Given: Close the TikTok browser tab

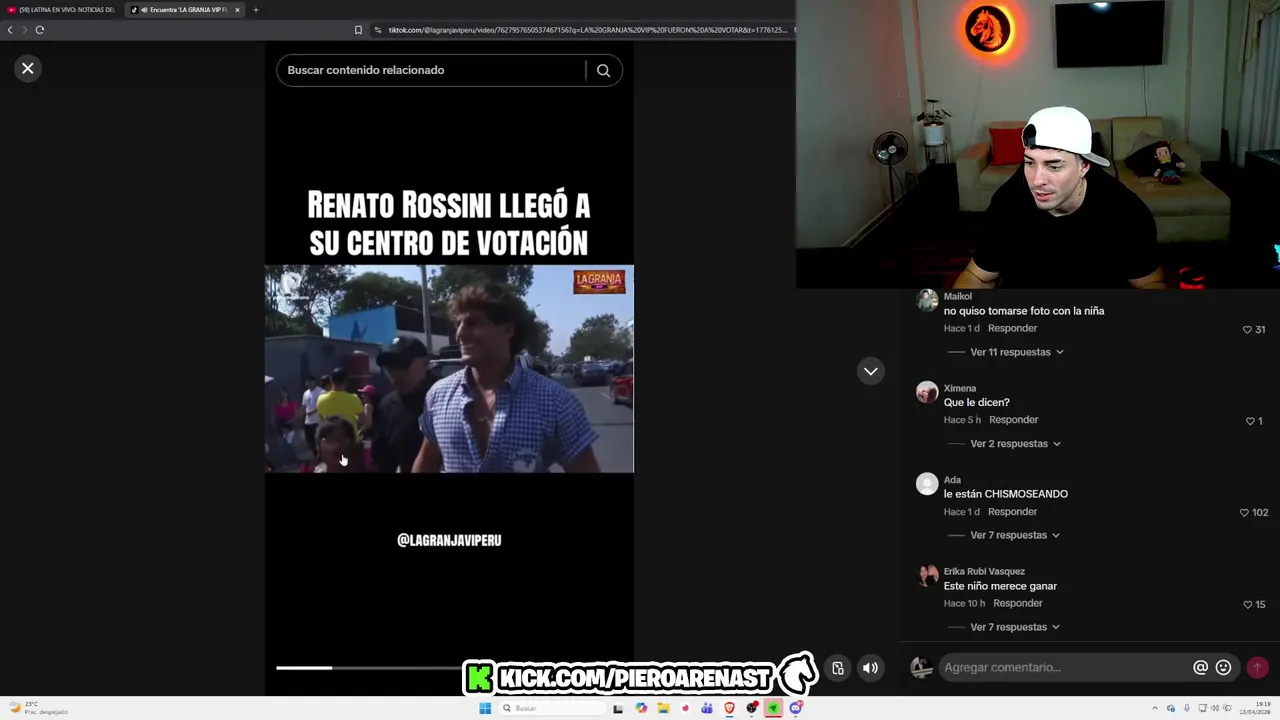Looking at the screenshot, I should pyautogui.click(x=237, y=10).
